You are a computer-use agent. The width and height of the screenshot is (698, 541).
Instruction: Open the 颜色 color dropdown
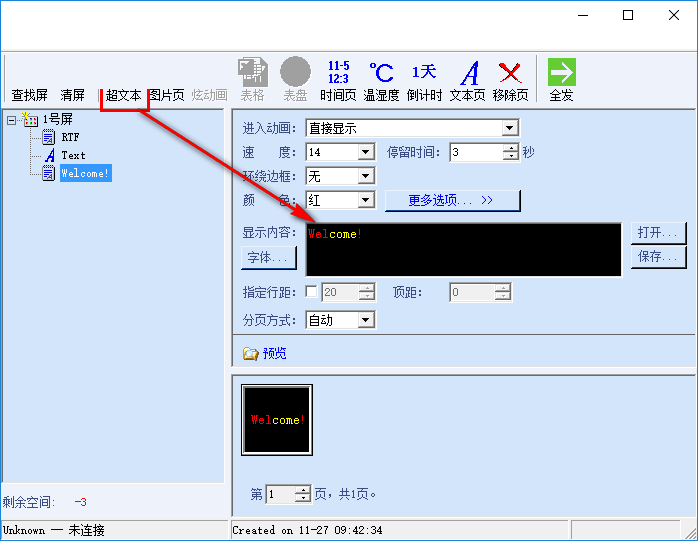365,200
